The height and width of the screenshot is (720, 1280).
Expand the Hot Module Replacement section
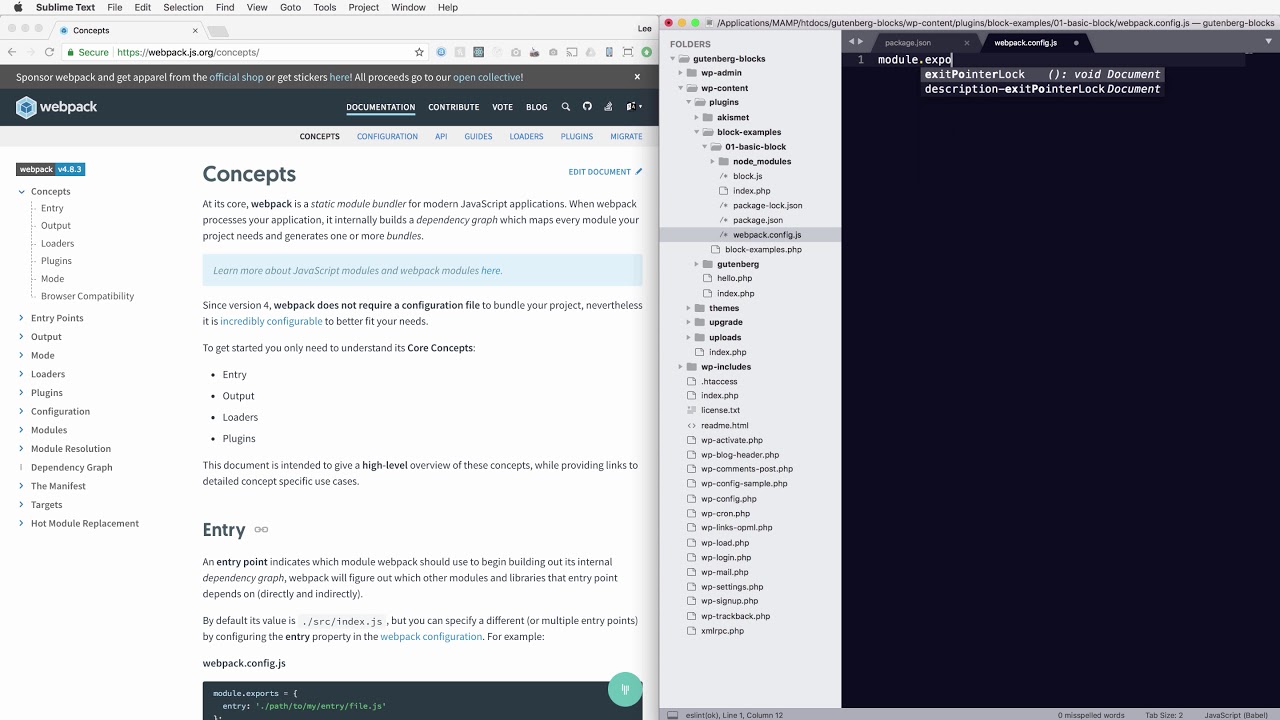pyautogui.click(x=21, y=523)
